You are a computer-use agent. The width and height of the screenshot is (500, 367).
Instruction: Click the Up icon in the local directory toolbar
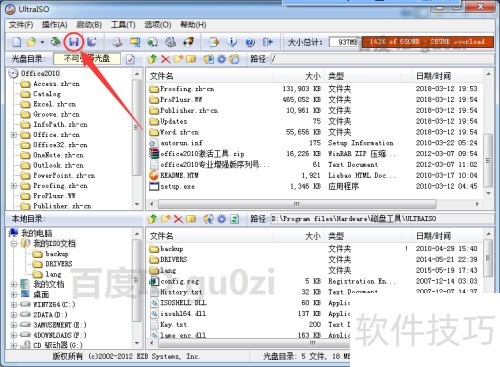coord(153,219)
